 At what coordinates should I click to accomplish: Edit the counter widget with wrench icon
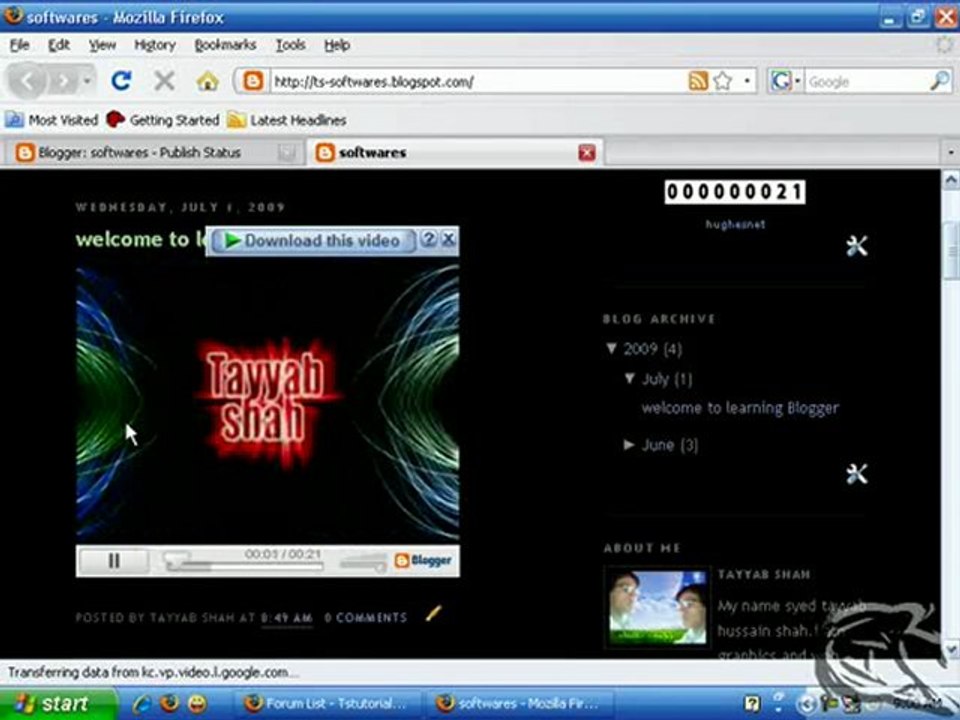point(856,246)
